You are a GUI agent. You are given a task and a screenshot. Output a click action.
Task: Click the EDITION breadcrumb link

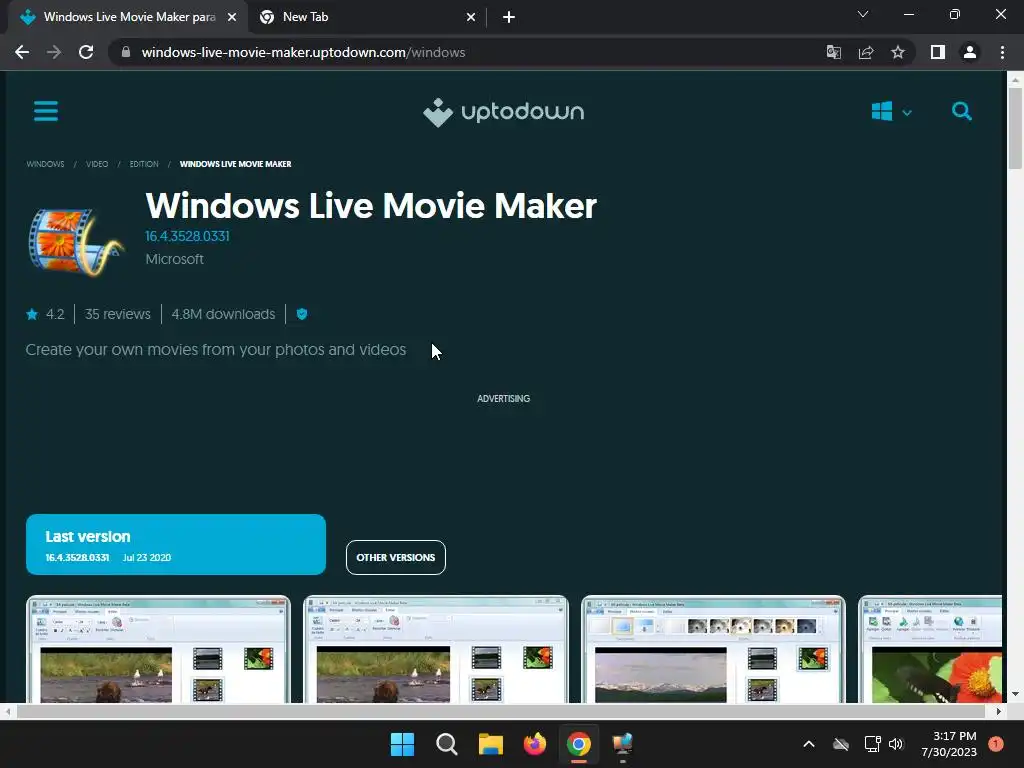point(144,164)
